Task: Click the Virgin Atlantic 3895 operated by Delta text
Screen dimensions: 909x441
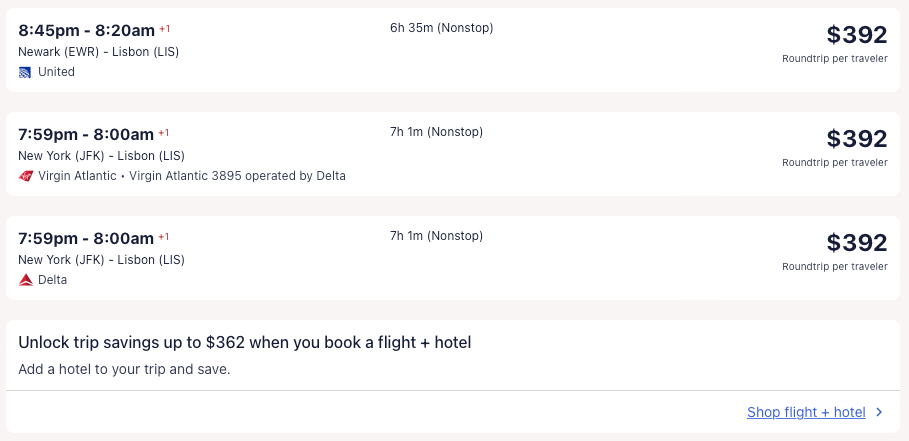Action: coord(237,176)
